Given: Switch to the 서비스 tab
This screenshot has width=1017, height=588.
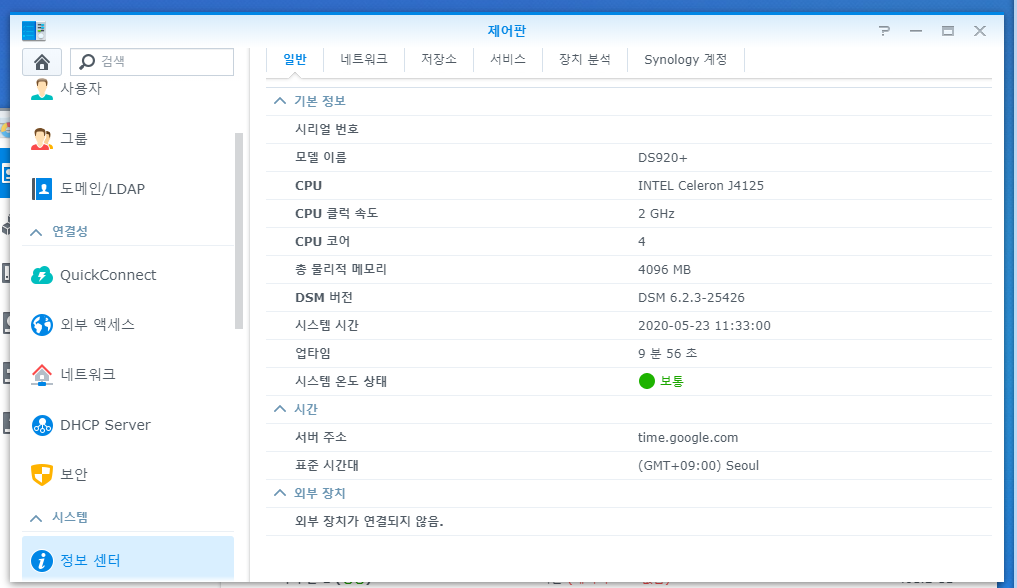Looking at the screenshot, I should [x=508, y=60].
